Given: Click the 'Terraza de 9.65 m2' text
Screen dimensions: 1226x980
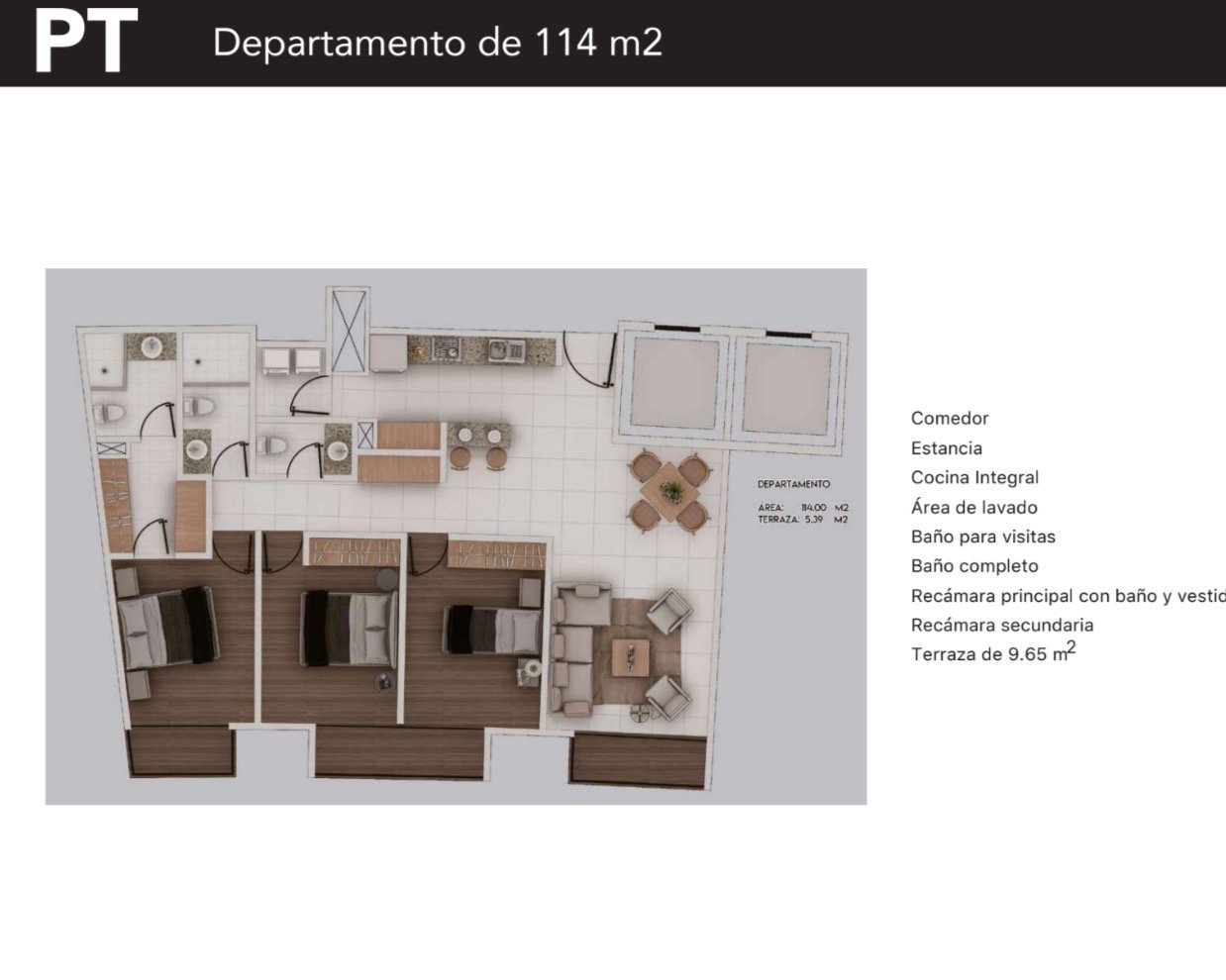Looking at the screenshot, I should click(x=991, y=654).
